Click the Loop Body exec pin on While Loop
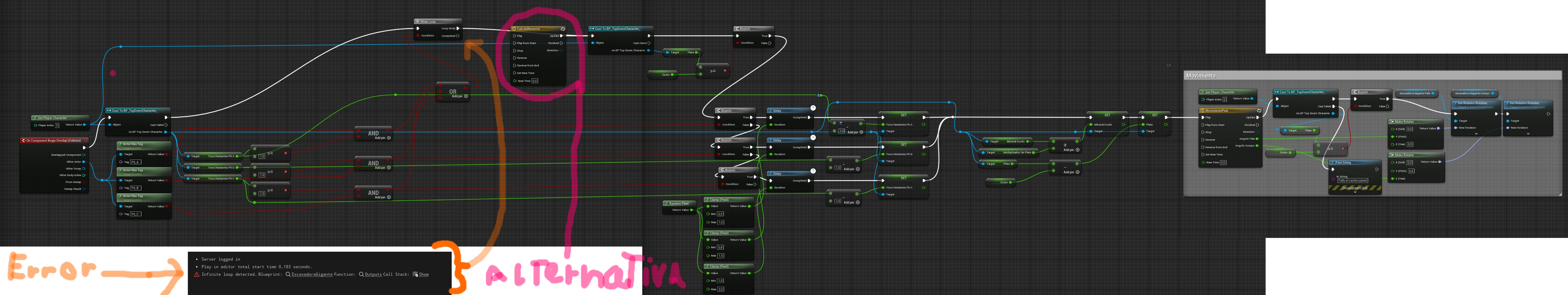The height and width of the screenshot is (295, 1568). point(458,28)
